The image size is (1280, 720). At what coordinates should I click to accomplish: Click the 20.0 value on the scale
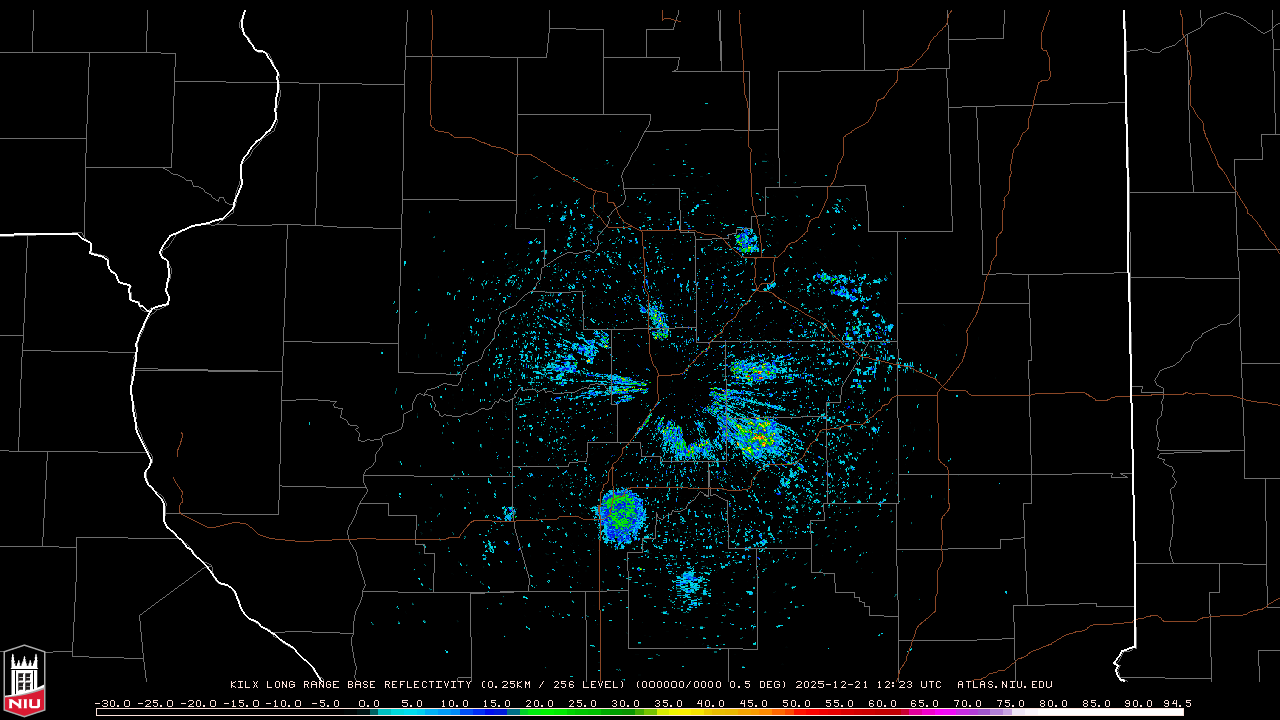[x=540, y=703]
